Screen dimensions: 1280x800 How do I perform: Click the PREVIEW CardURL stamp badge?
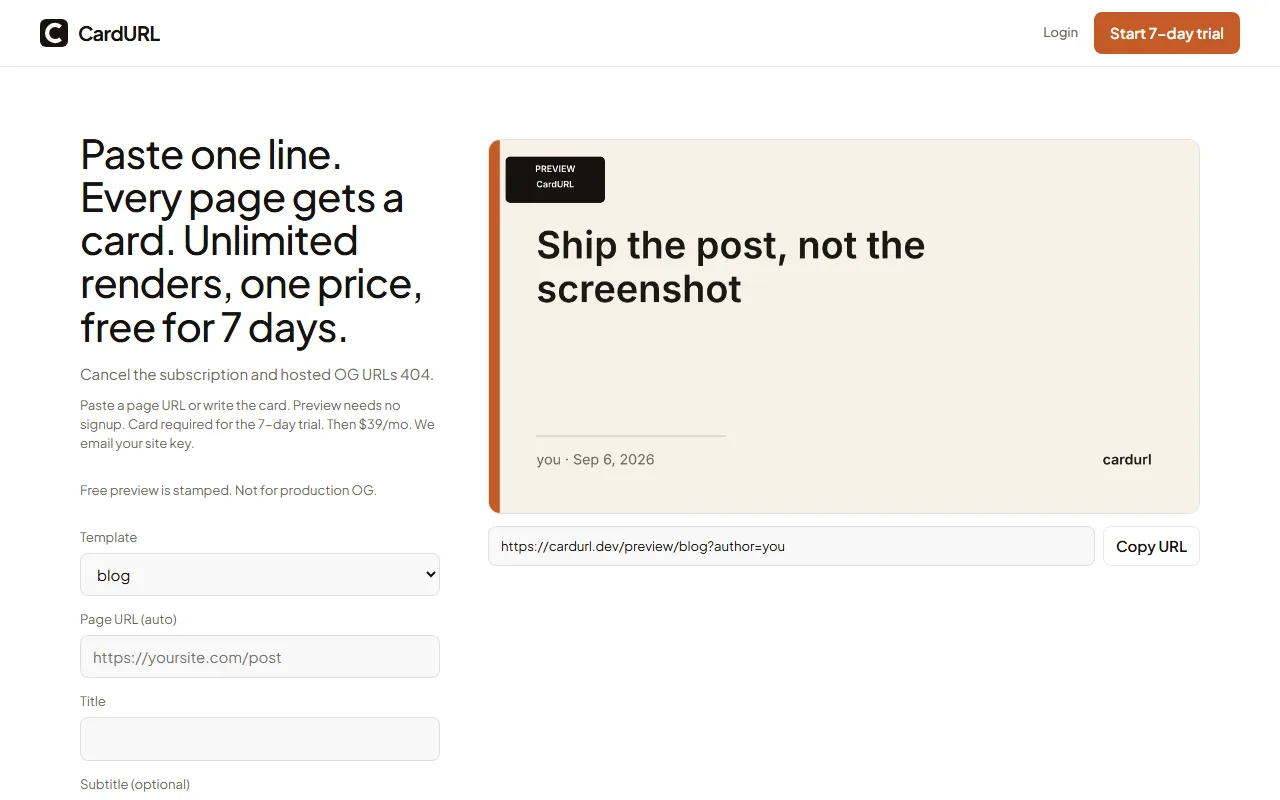tap(555, 180)
